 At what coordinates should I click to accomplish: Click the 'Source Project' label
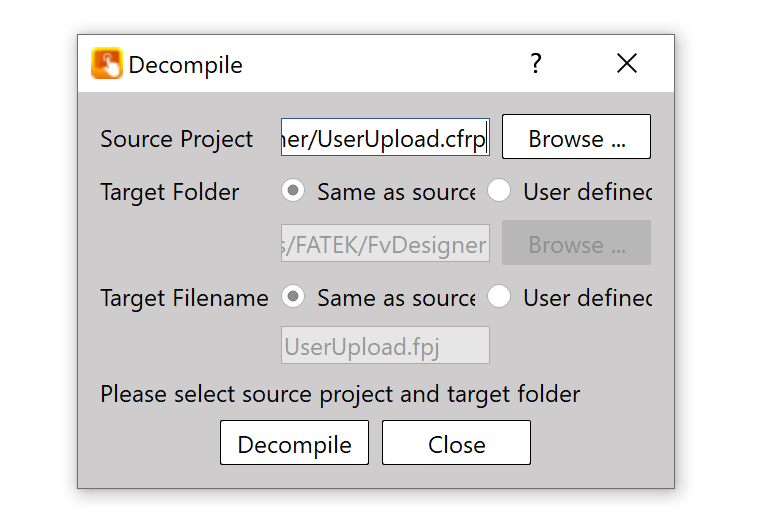[x=177, y=139]
